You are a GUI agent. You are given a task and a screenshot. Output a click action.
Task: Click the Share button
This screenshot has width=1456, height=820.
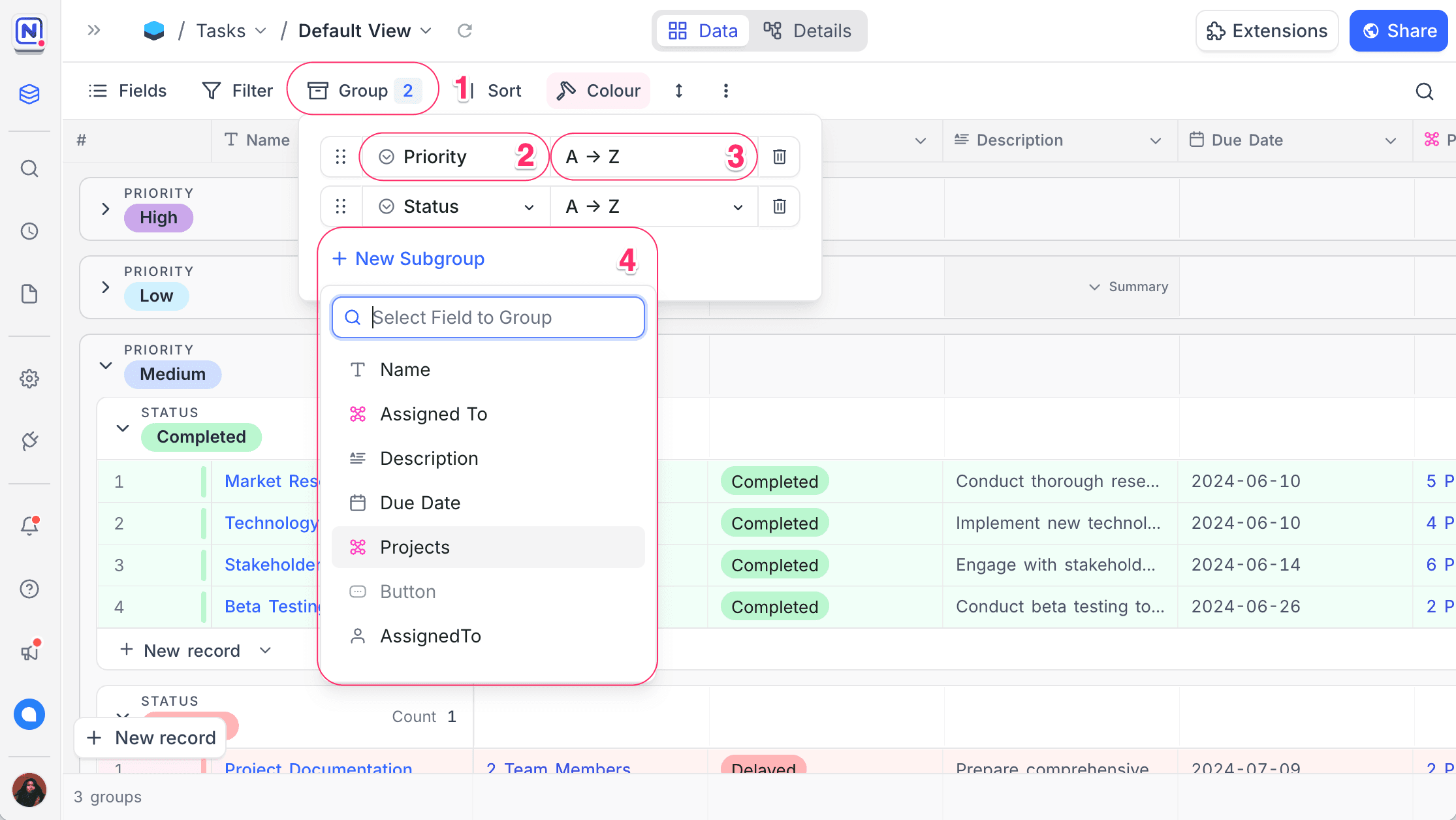click(x=1398, y=31)
